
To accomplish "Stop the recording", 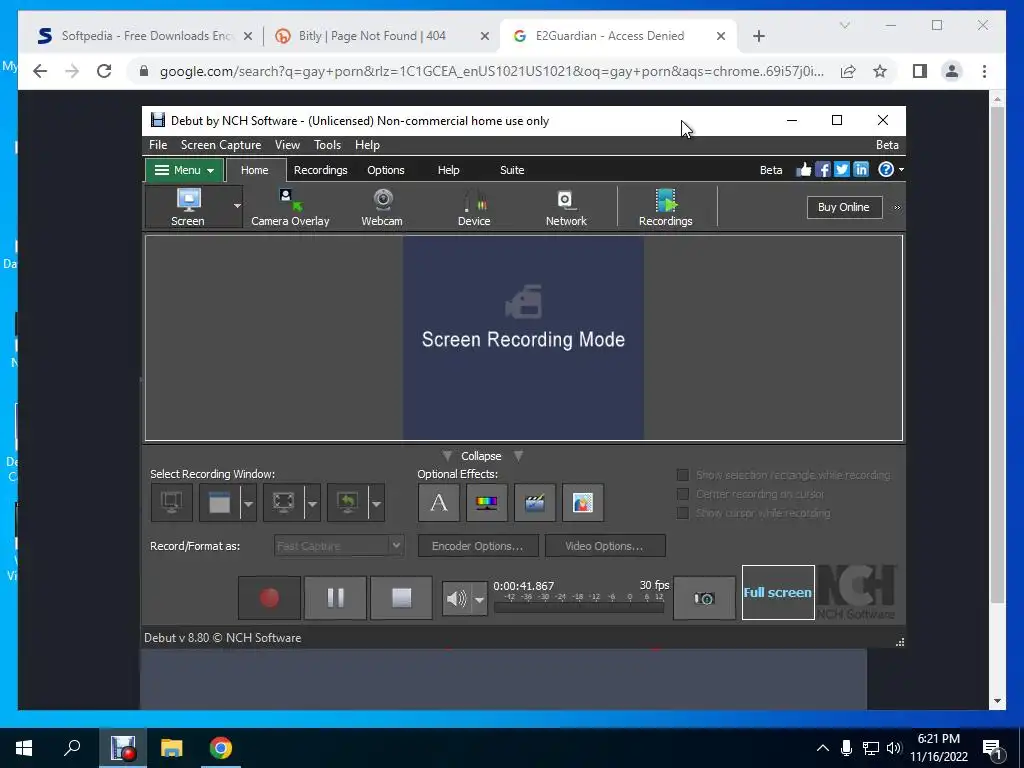I will coord(401,598).
